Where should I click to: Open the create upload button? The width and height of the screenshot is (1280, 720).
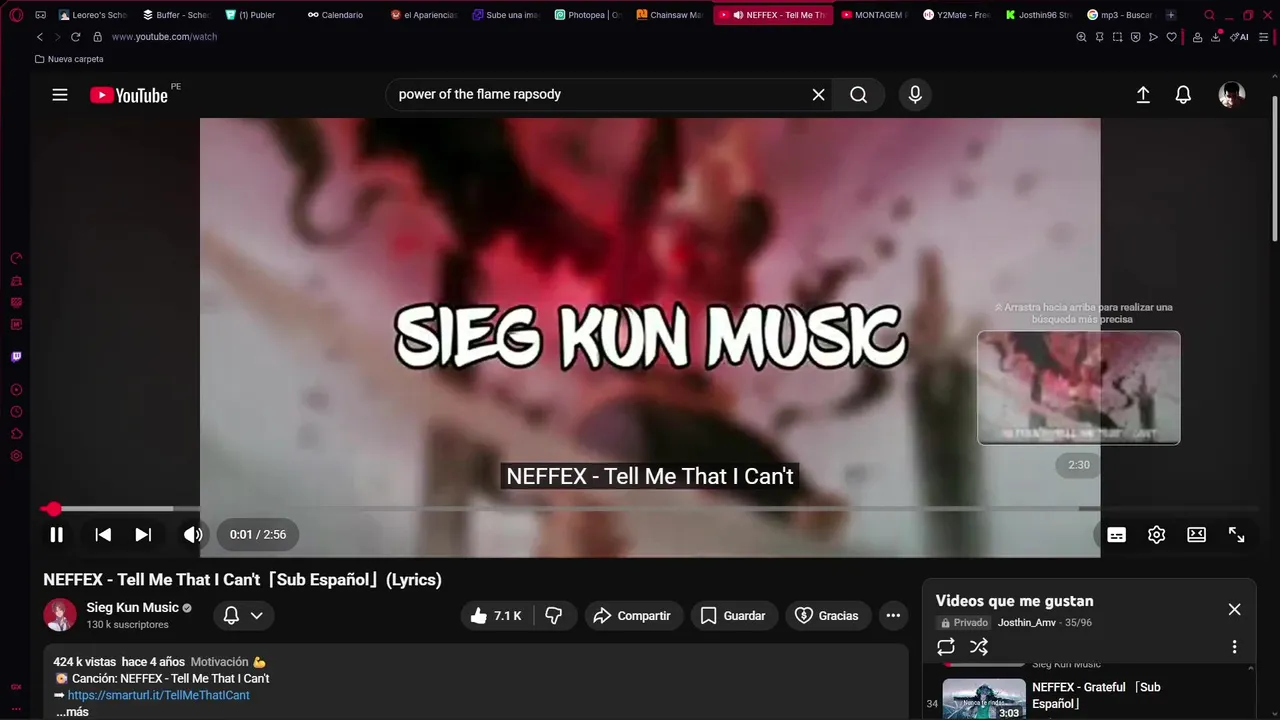(1143, 95)
